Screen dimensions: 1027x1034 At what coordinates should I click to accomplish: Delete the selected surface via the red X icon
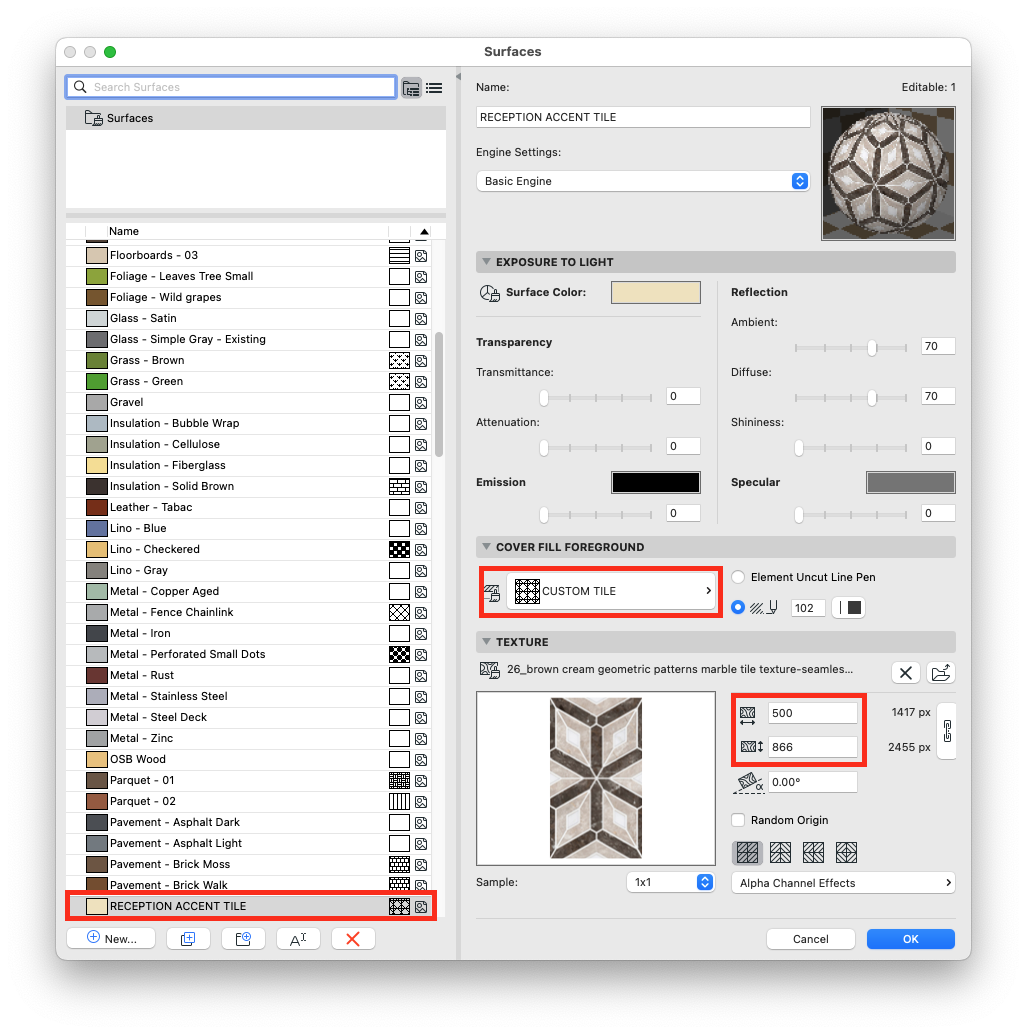coord(353,938)
